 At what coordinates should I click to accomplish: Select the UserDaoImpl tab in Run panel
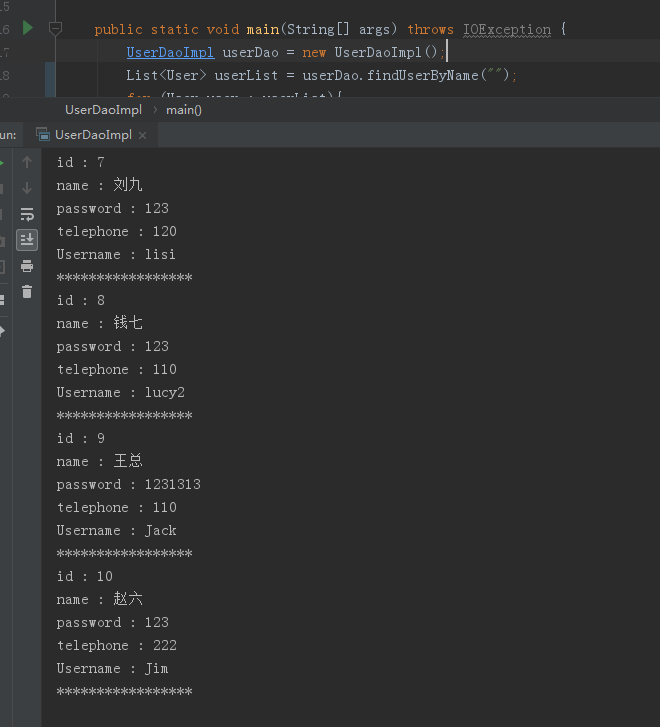coord(92,135)
